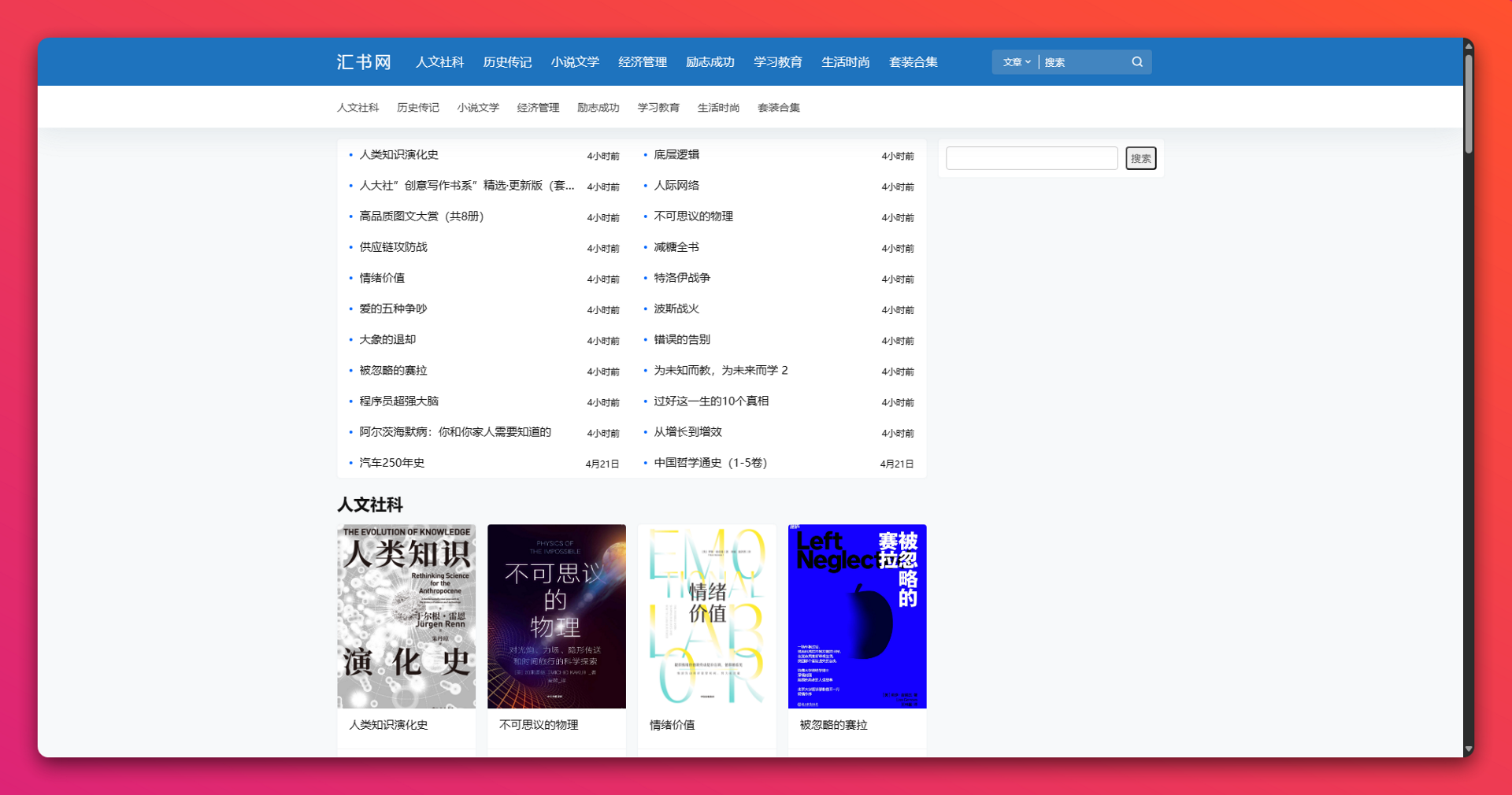Open the 底层逻辑 book link
The height and width of the screenshot is (795, 1512).
click(x=676, y=155)
